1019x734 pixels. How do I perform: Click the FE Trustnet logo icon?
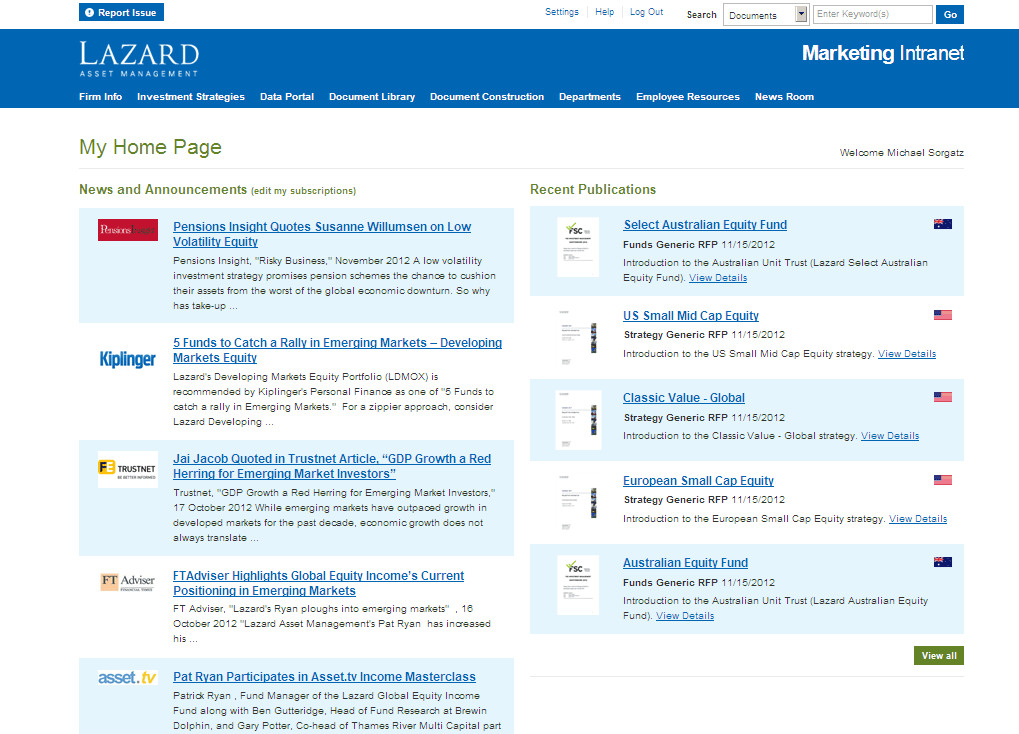point(128,469)
